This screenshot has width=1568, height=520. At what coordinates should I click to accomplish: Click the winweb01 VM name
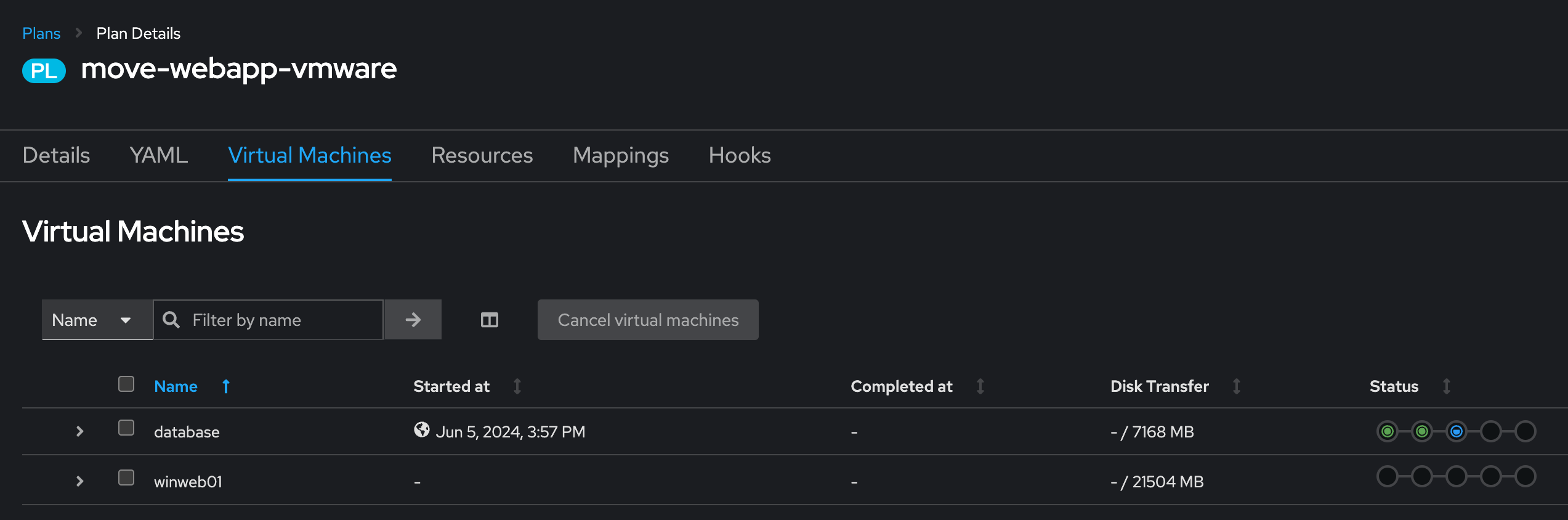coord(188,482)
